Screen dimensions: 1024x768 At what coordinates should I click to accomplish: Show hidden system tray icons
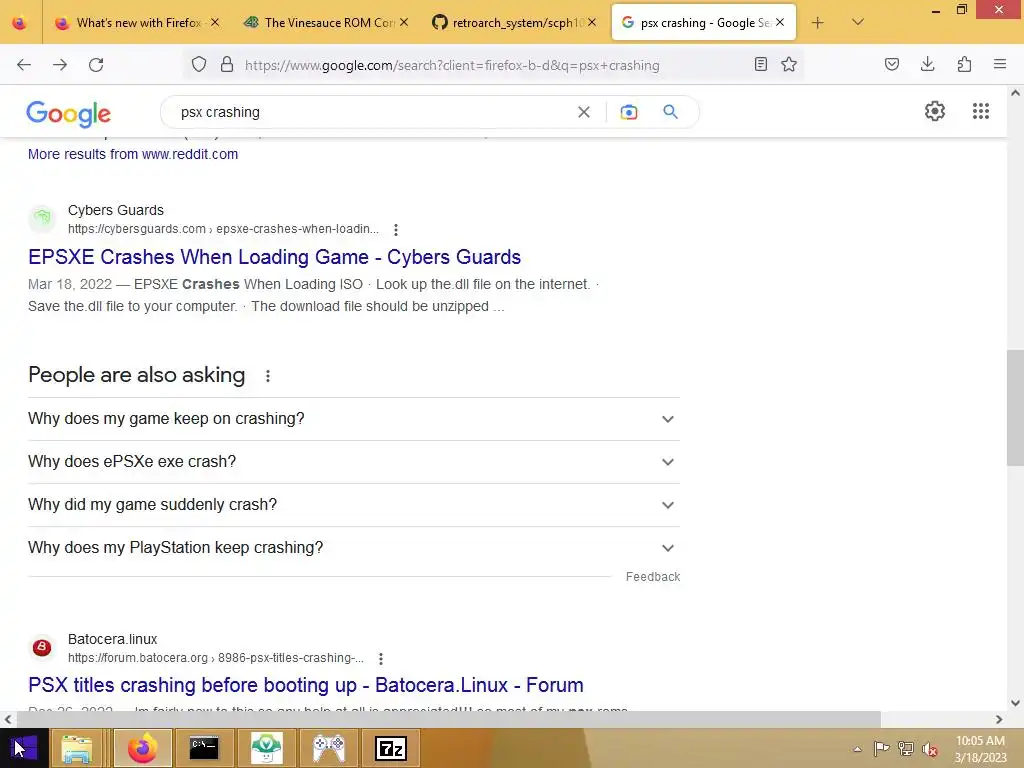click(x=857, y=749)
